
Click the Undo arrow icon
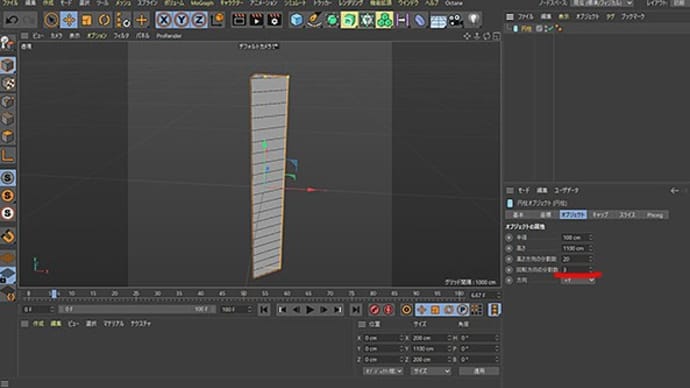(x=12, y=20)
